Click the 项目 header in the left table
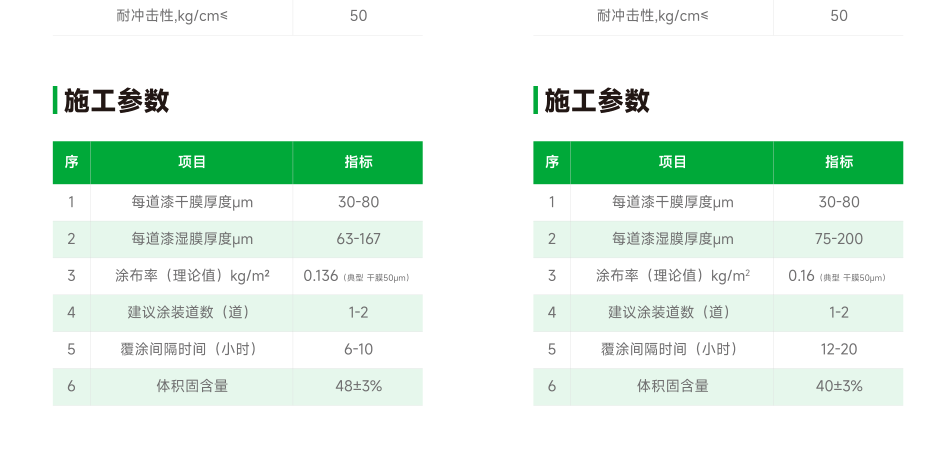This screenshot has height=455, width=929. click(x=192, y=162)
